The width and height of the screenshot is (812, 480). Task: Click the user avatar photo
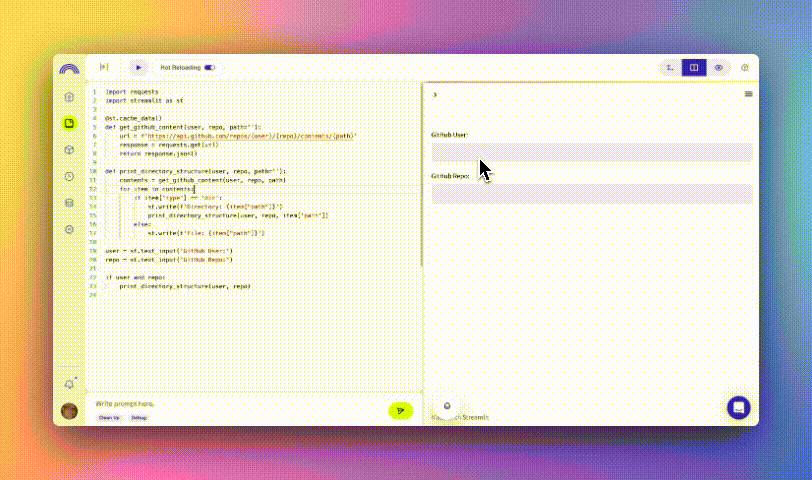(69, 411)
